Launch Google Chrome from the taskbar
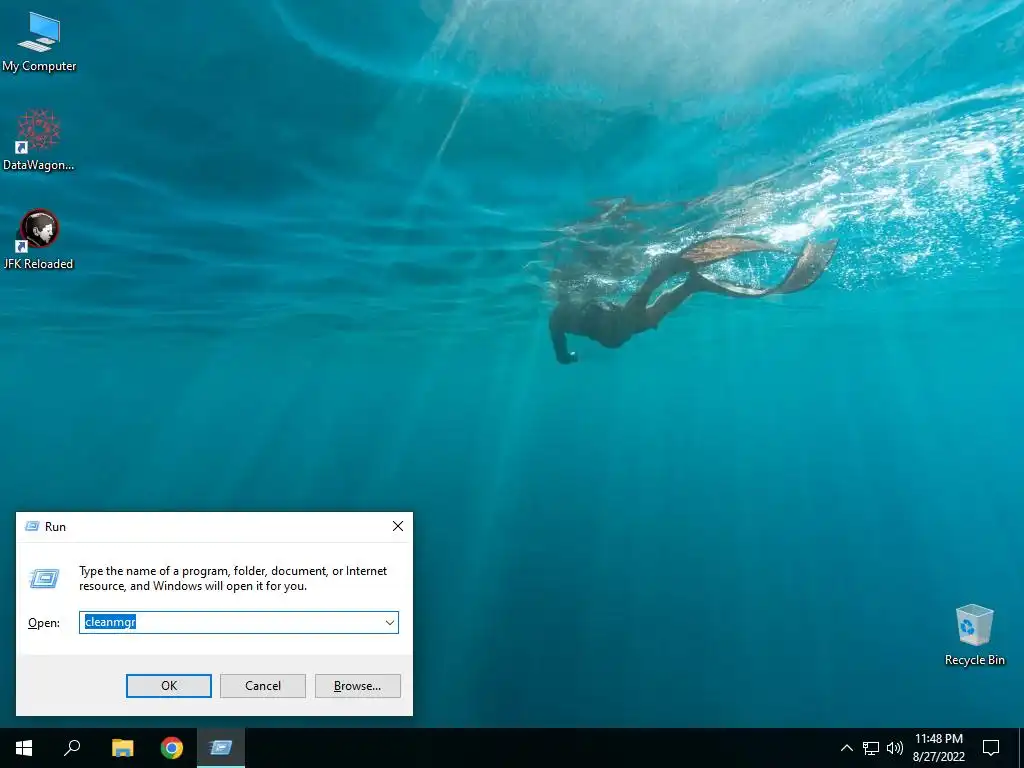1024x768 pixels. click(172, 748)
